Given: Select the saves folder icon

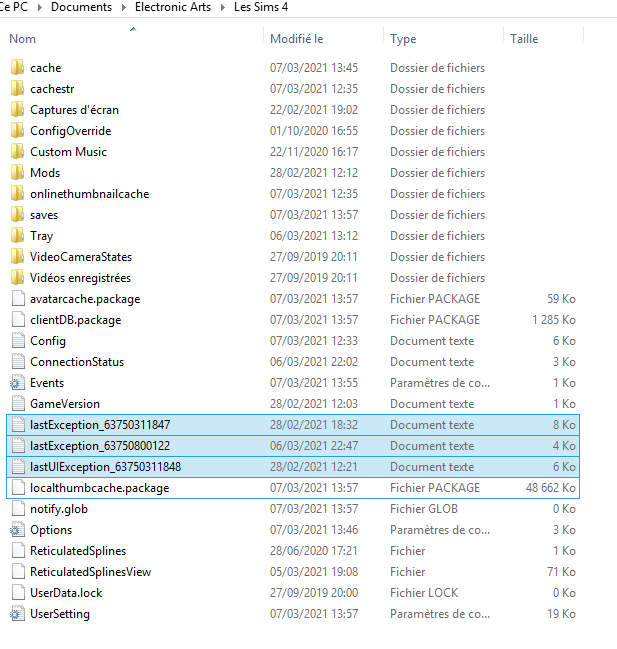Looking at the screenshot, I should (16, 215).
